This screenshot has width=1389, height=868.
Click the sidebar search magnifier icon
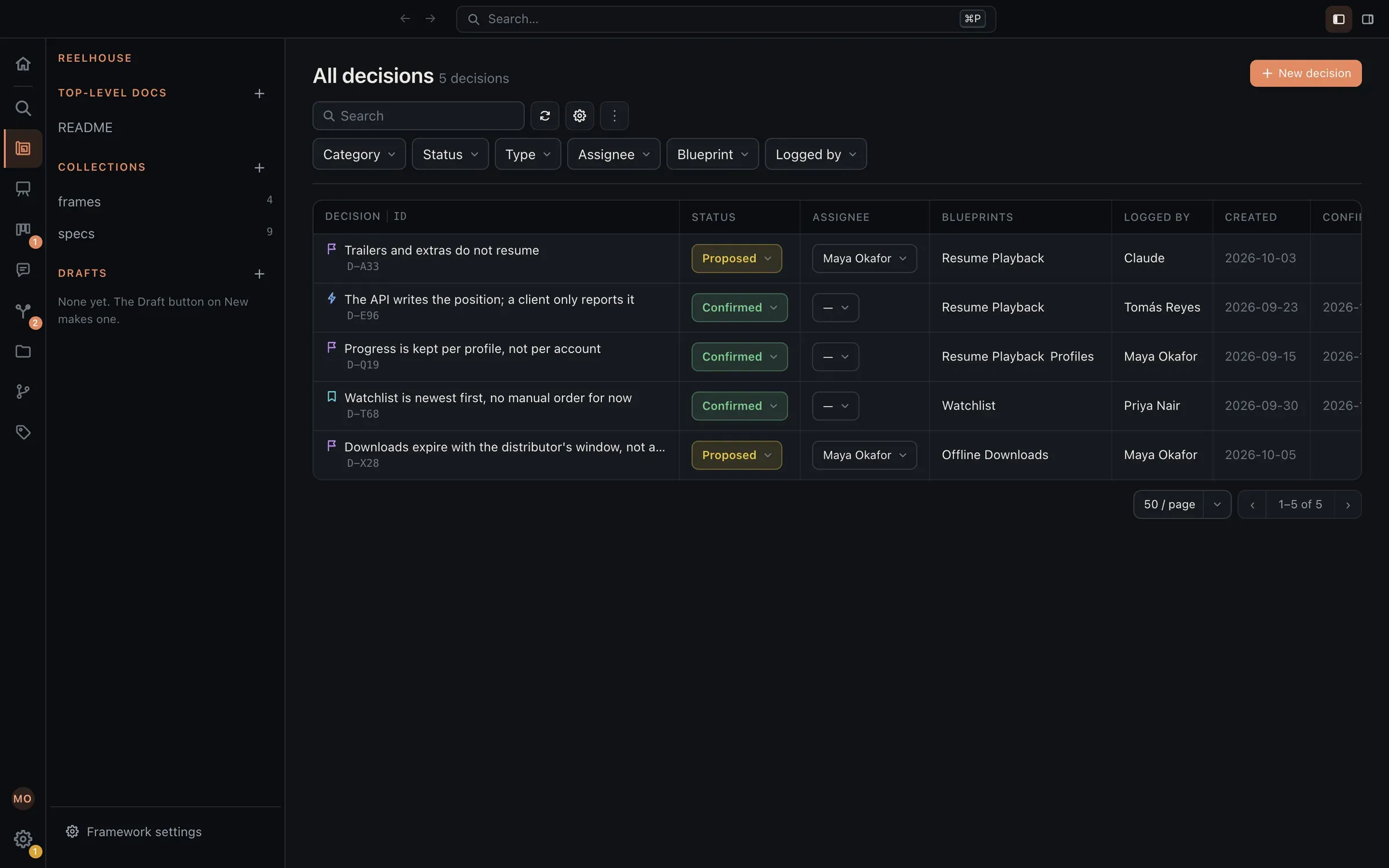23,108
